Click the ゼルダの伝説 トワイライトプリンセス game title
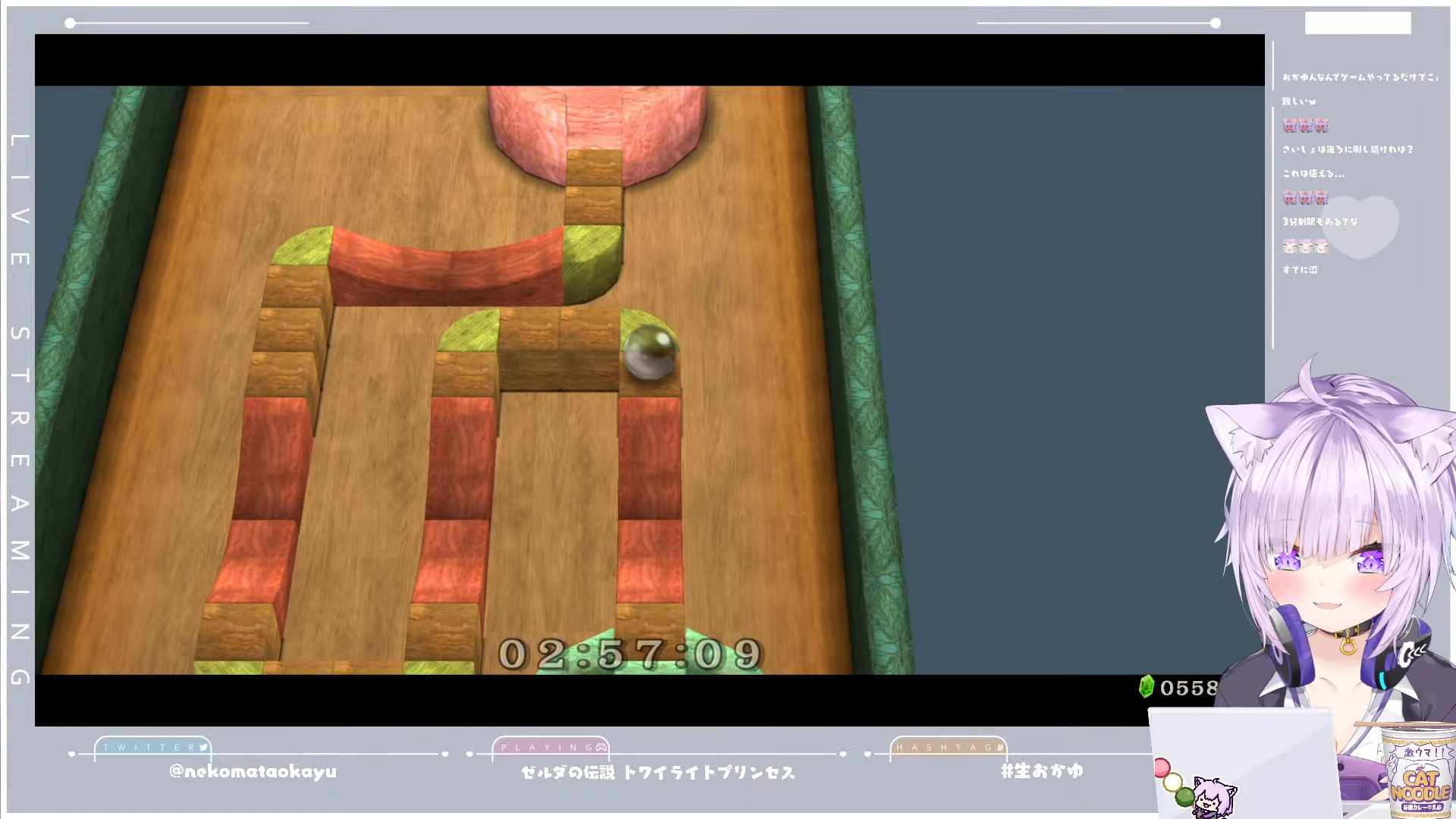This screenshot has width=1456, height=819. coord(658,772)
